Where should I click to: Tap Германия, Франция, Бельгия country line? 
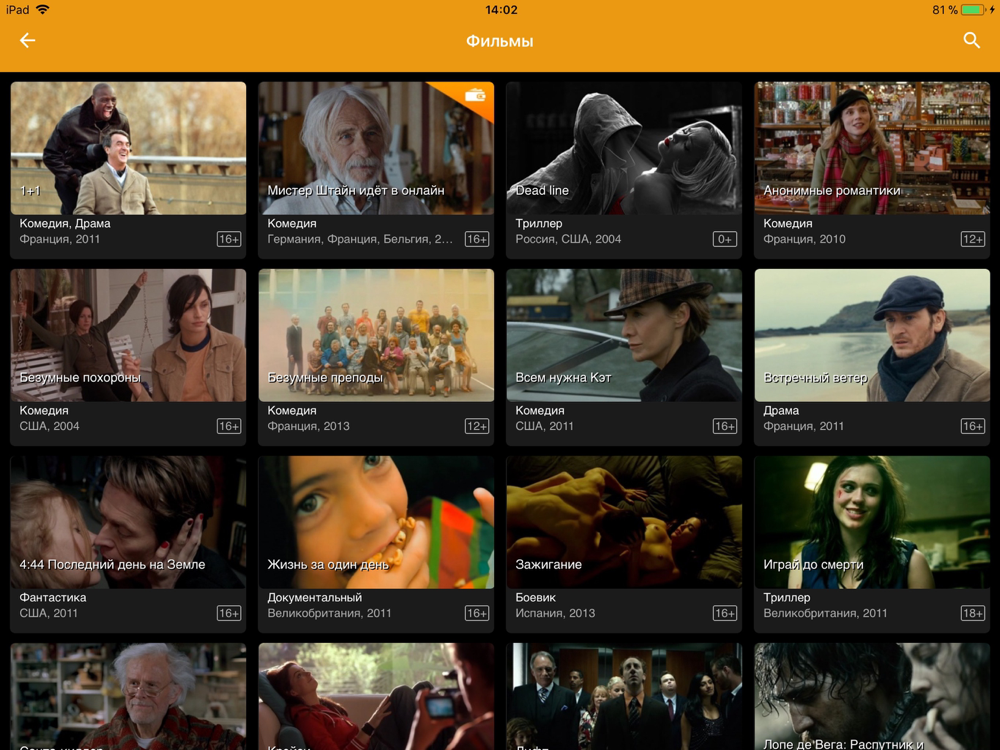click(360, 239)
